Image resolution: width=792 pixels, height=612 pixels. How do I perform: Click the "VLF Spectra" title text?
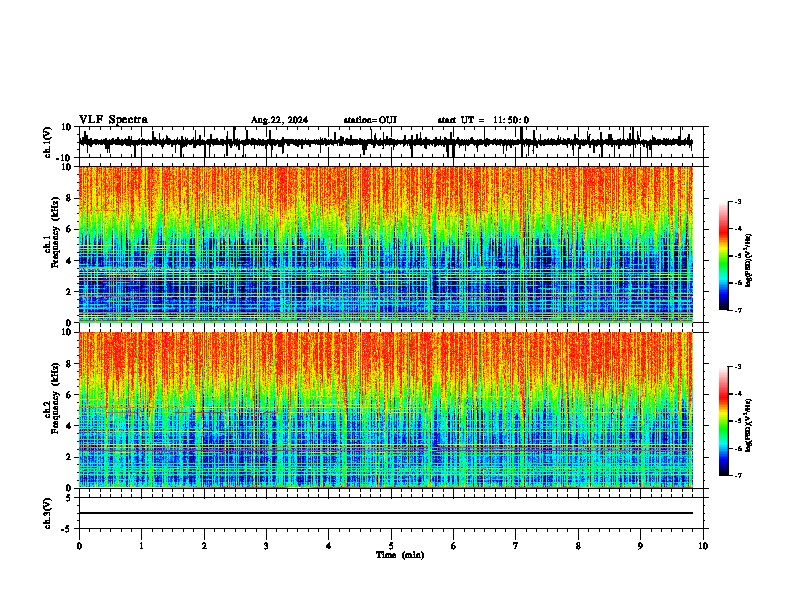pyautogui.click(x=113, y=120)
